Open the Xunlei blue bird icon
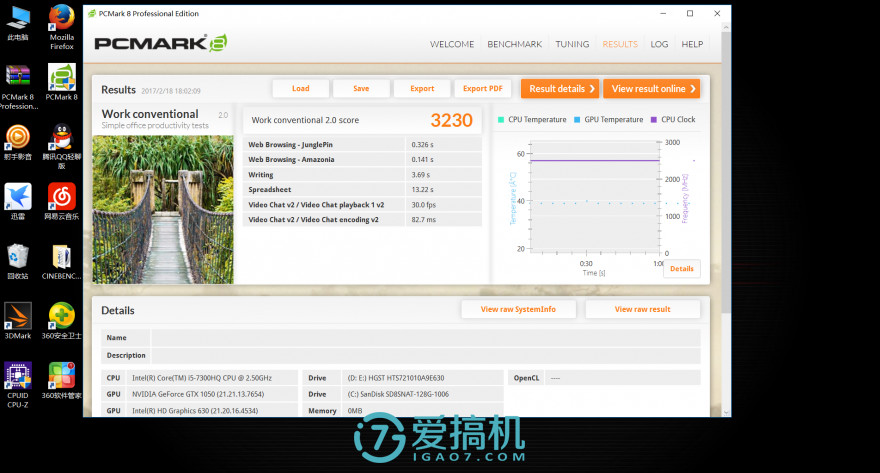 pos(17,201)
